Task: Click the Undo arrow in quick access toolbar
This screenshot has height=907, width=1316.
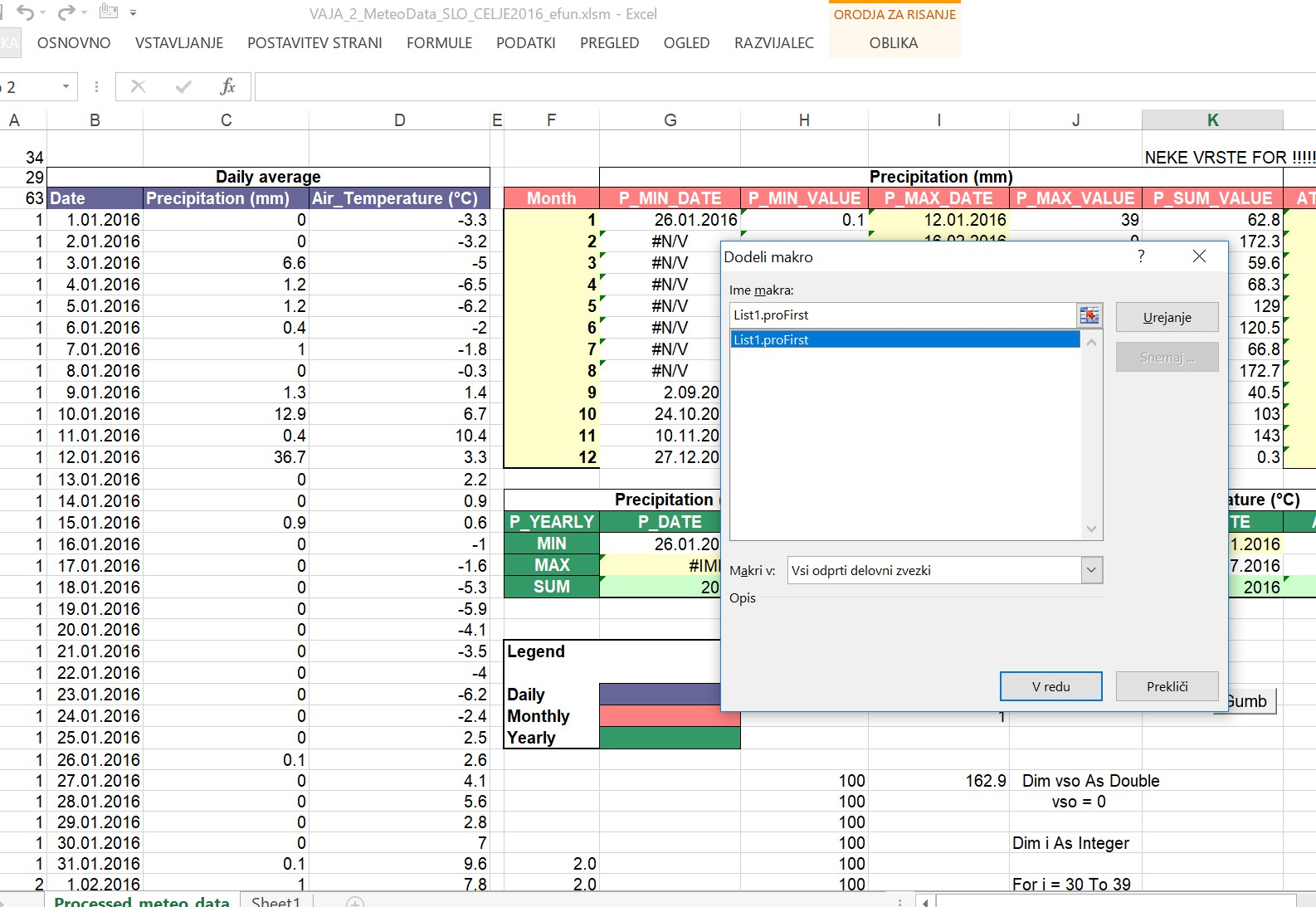Action: click(x=25, y=12)
